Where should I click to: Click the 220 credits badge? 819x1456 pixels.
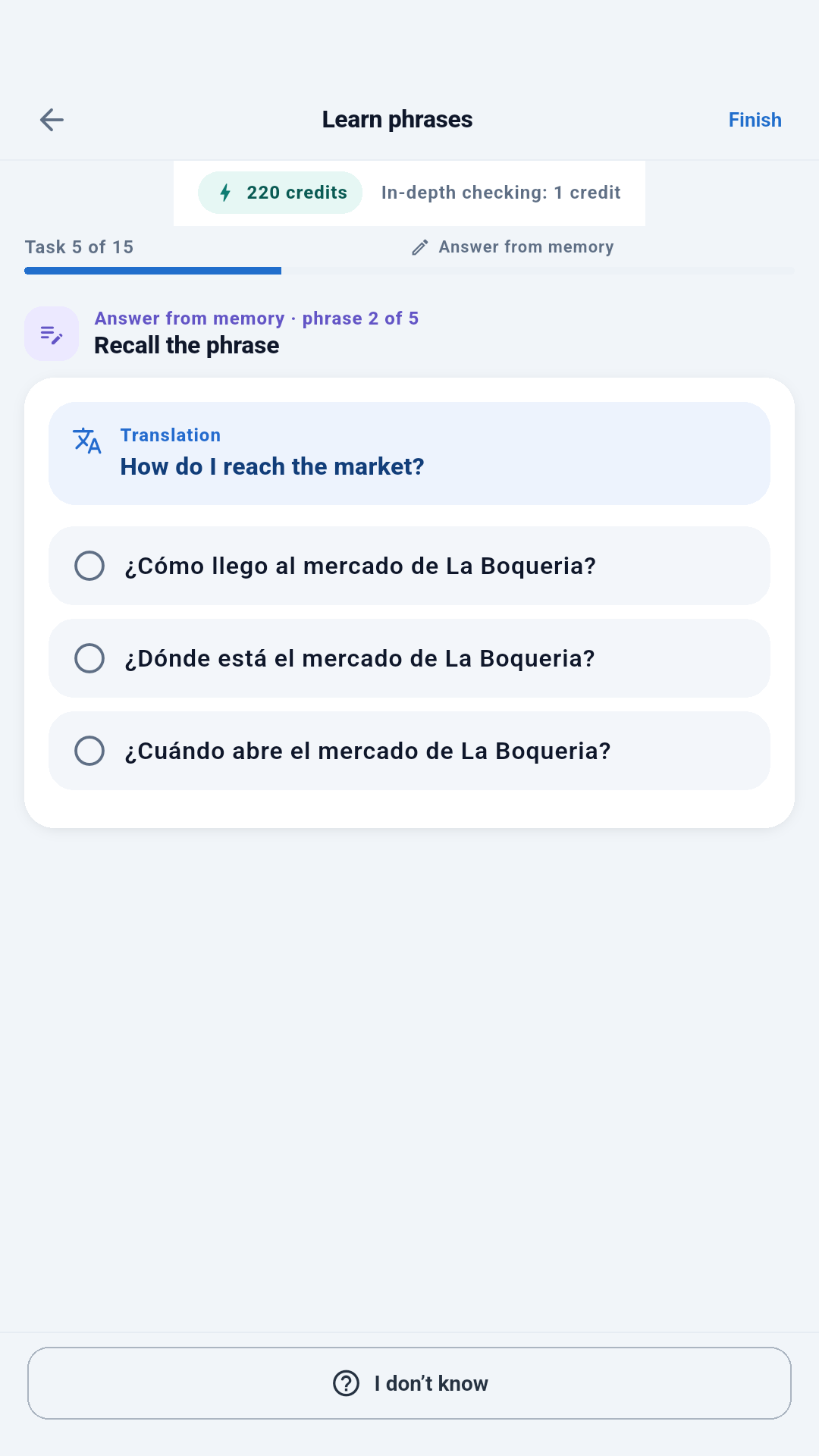coord(280,193)
